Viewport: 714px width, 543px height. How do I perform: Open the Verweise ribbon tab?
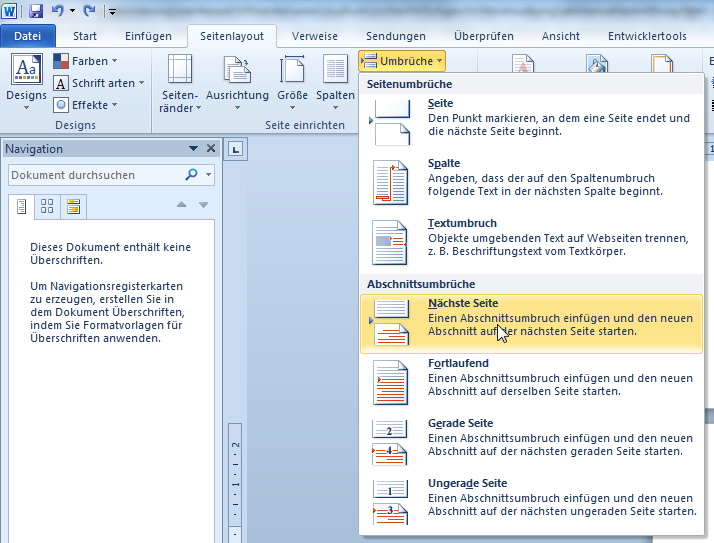[314, 36]
